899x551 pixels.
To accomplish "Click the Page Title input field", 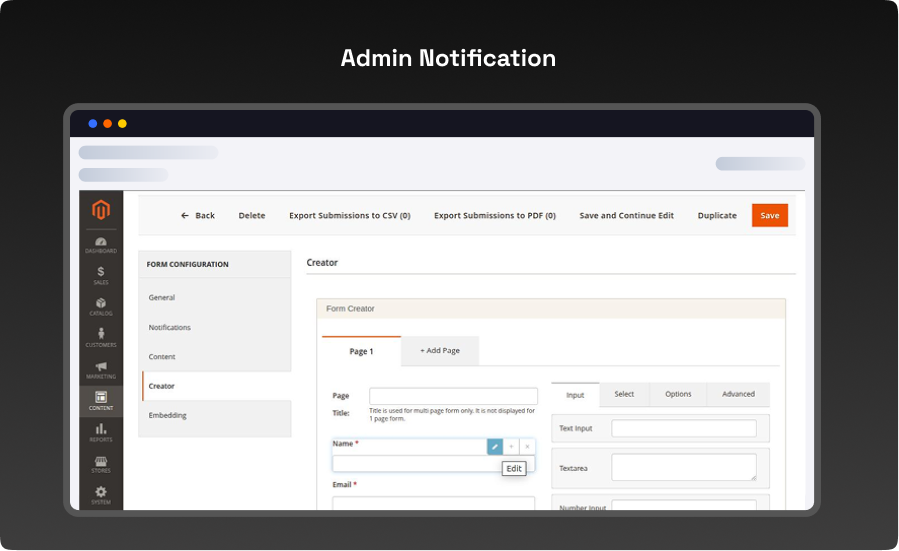I will (453, 396).
